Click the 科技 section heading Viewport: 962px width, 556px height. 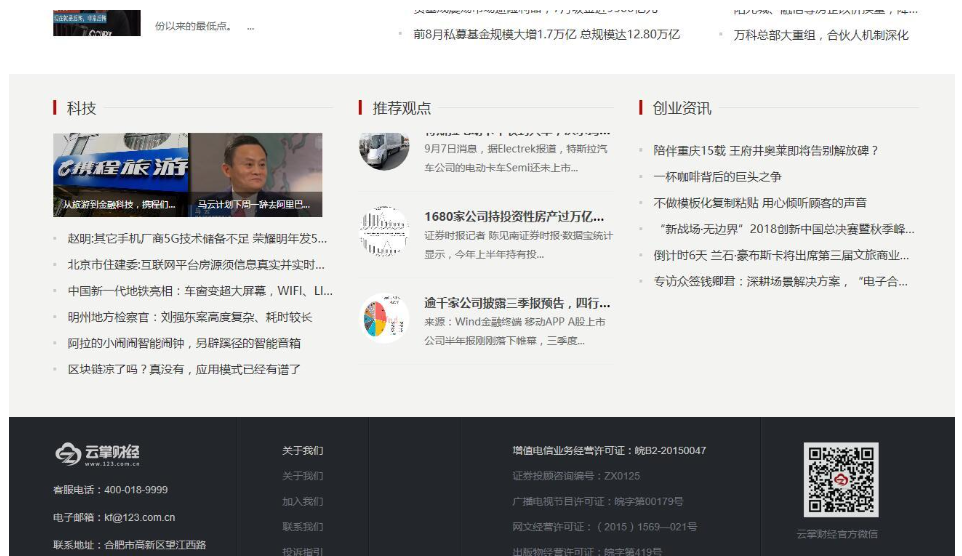[x=82, y=108]
